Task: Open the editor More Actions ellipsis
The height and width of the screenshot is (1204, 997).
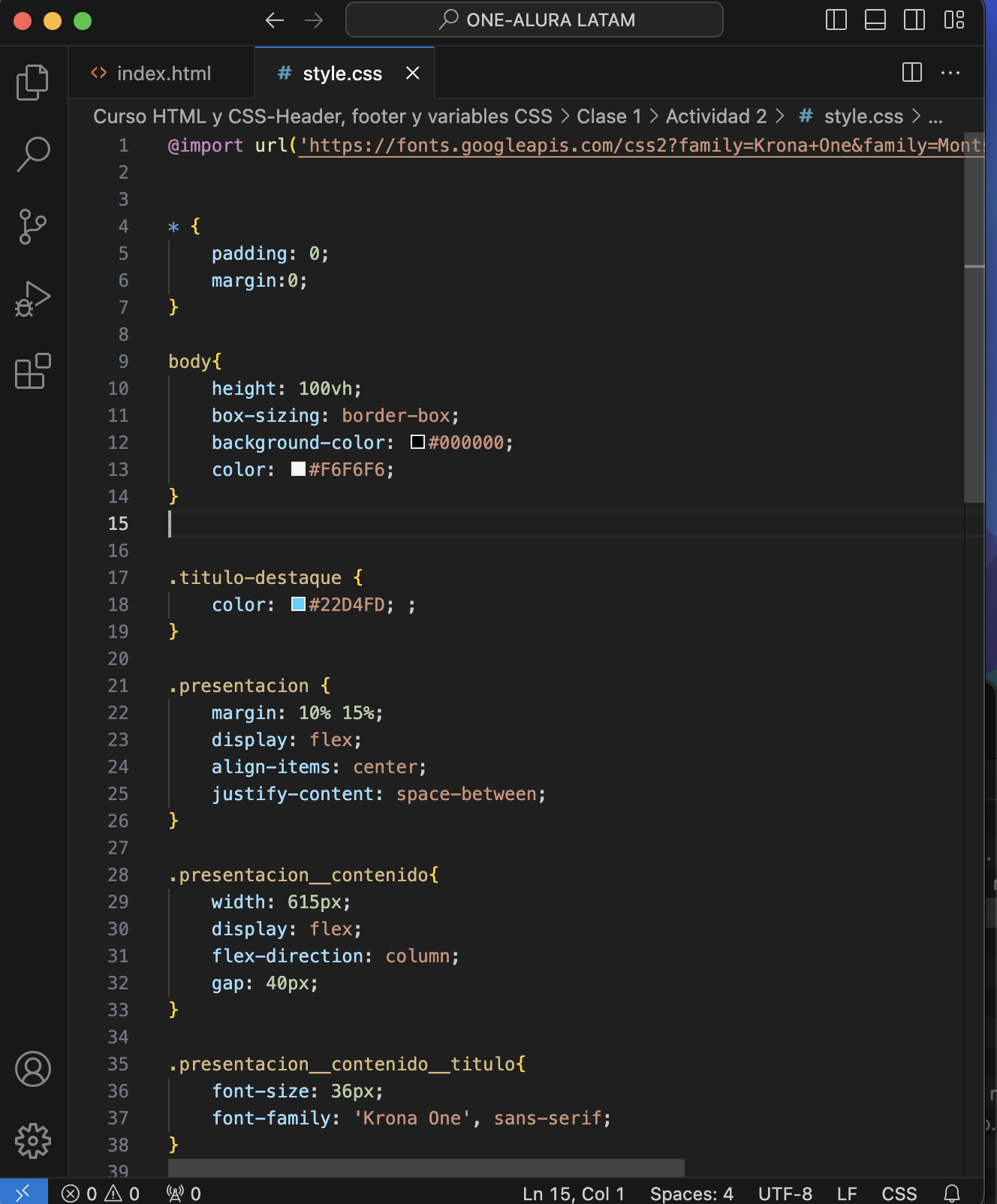Action: click(x=950, y=73)
